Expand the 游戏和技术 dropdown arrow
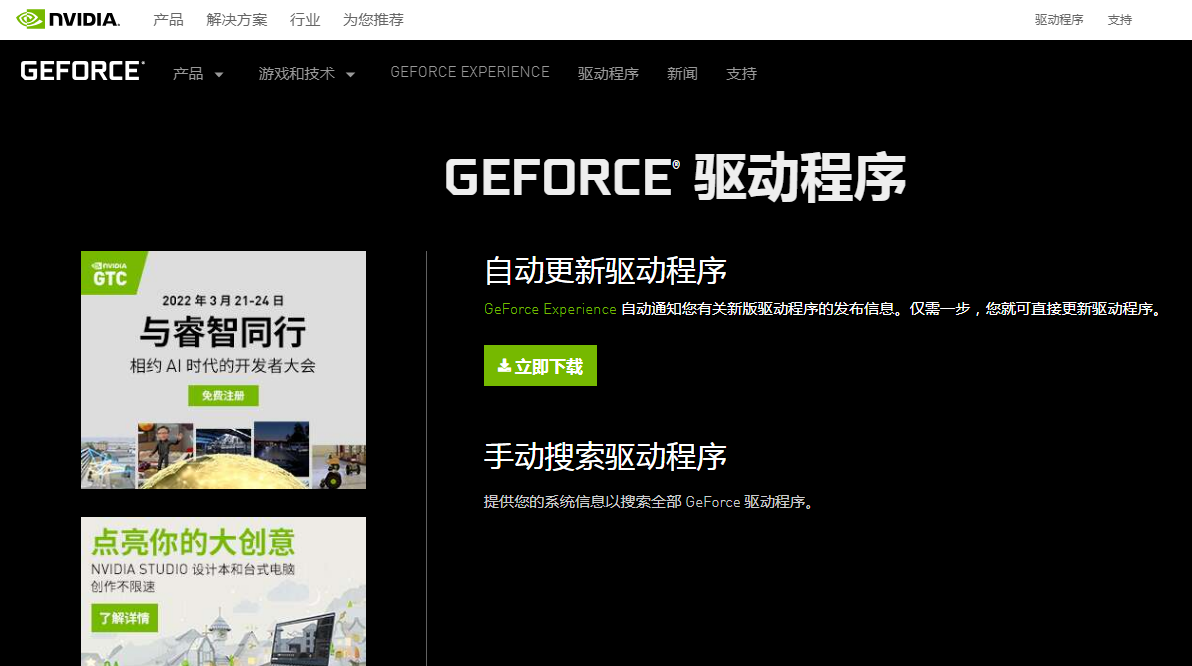 [350, 75]
